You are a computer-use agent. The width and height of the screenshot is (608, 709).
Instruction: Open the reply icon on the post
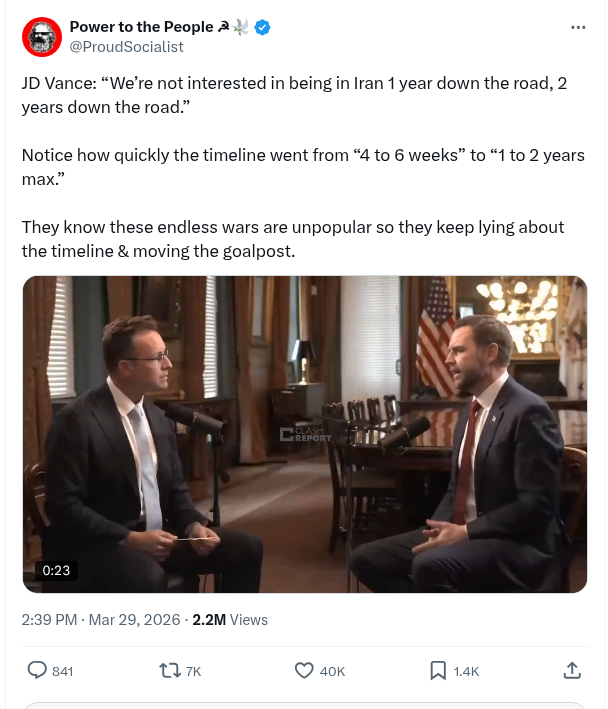[37, 670]
